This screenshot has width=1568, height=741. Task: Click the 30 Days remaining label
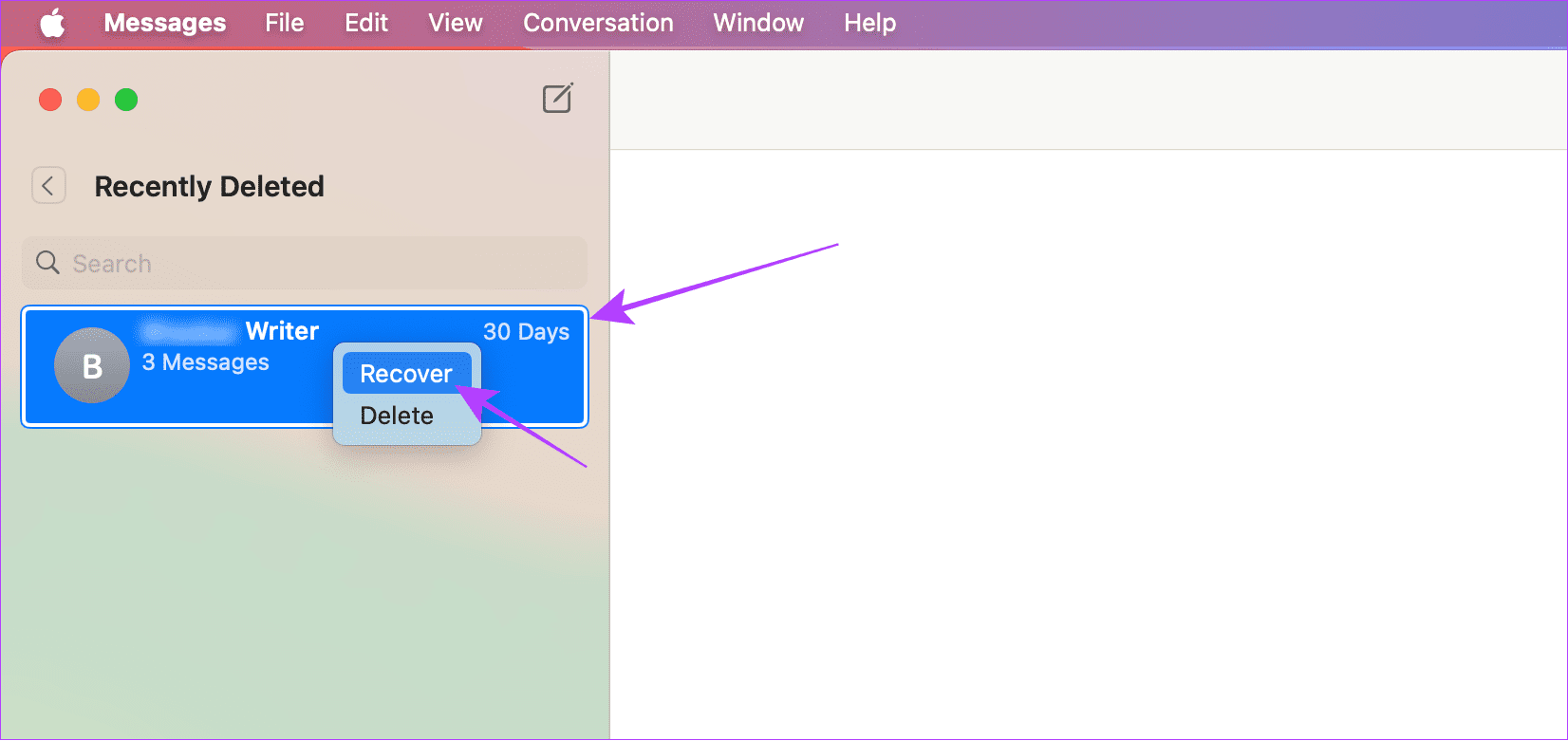click(x=527, y=332)
